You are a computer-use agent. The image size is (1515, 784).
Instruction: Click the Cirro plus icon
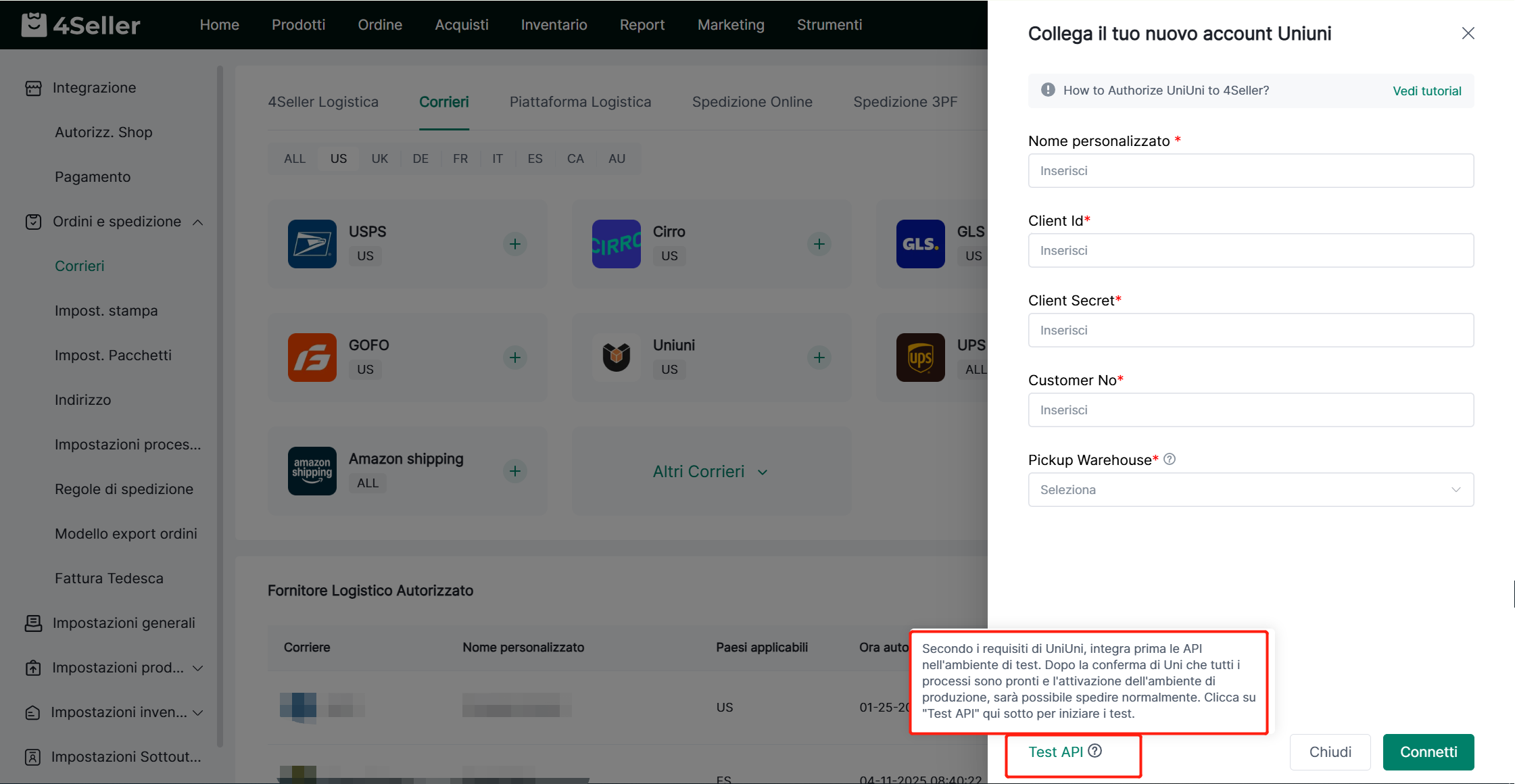[819, 244]
